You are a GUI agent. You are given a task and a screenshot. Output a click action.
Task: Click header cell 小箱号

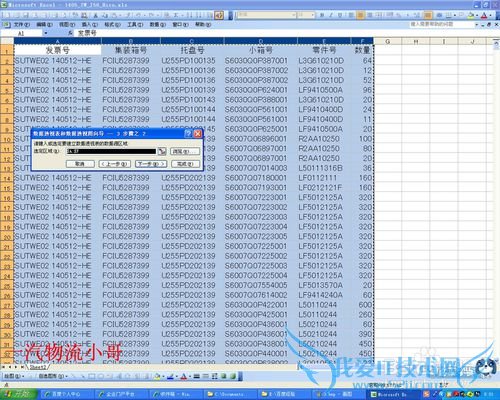261,50
